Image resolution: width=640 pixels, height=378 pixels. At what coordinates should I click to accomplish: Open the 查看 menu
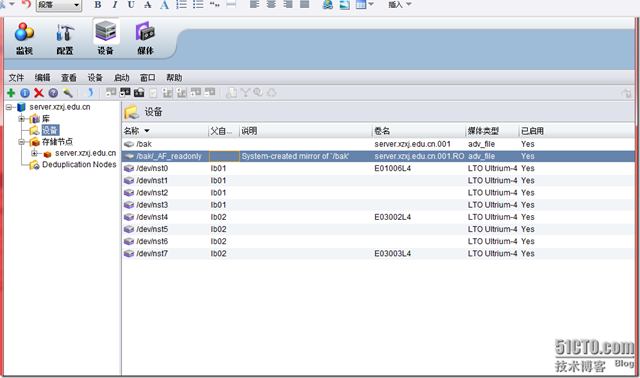69,78
